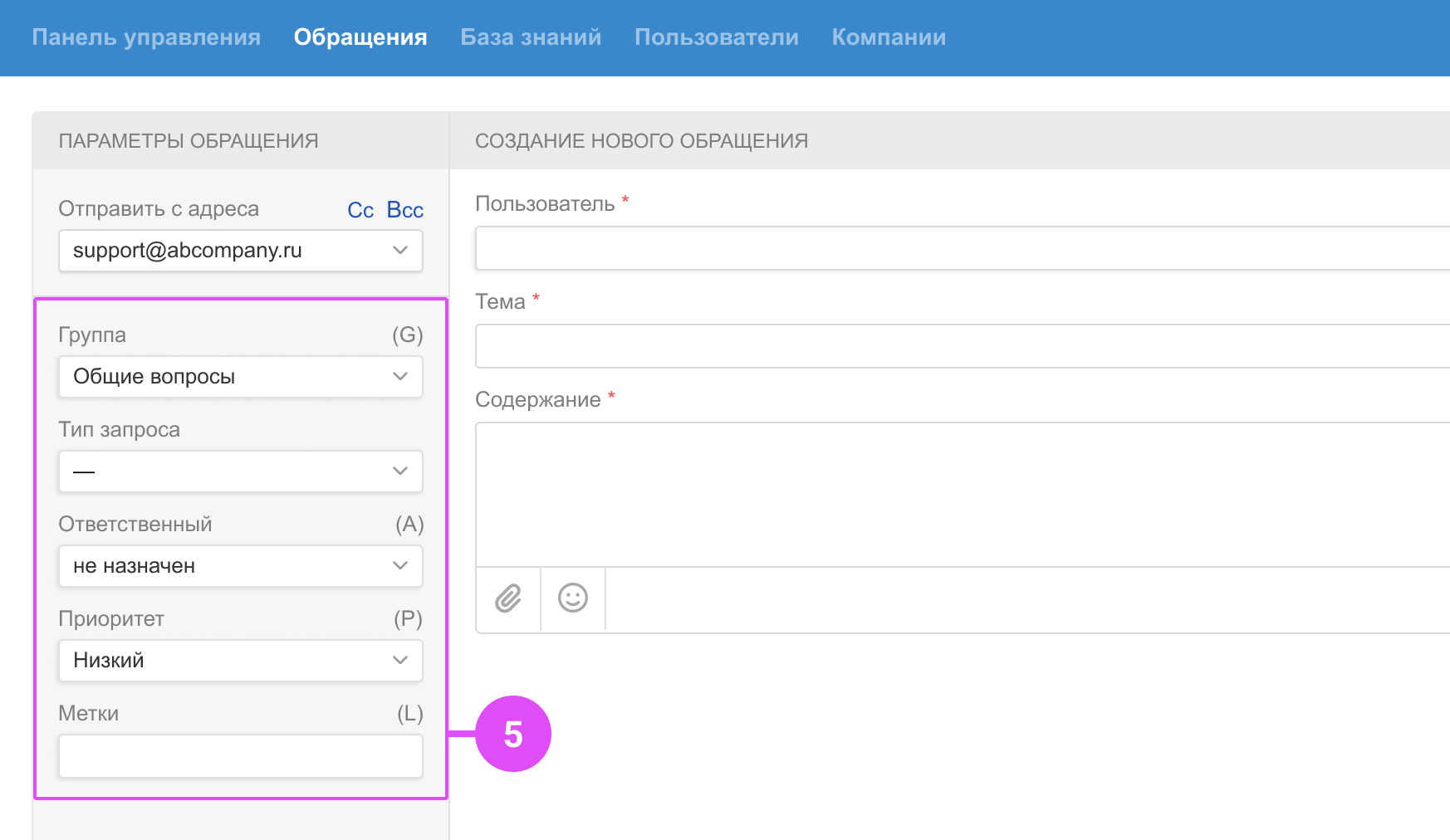Switch to the Обращения tab

click(360, 37)
